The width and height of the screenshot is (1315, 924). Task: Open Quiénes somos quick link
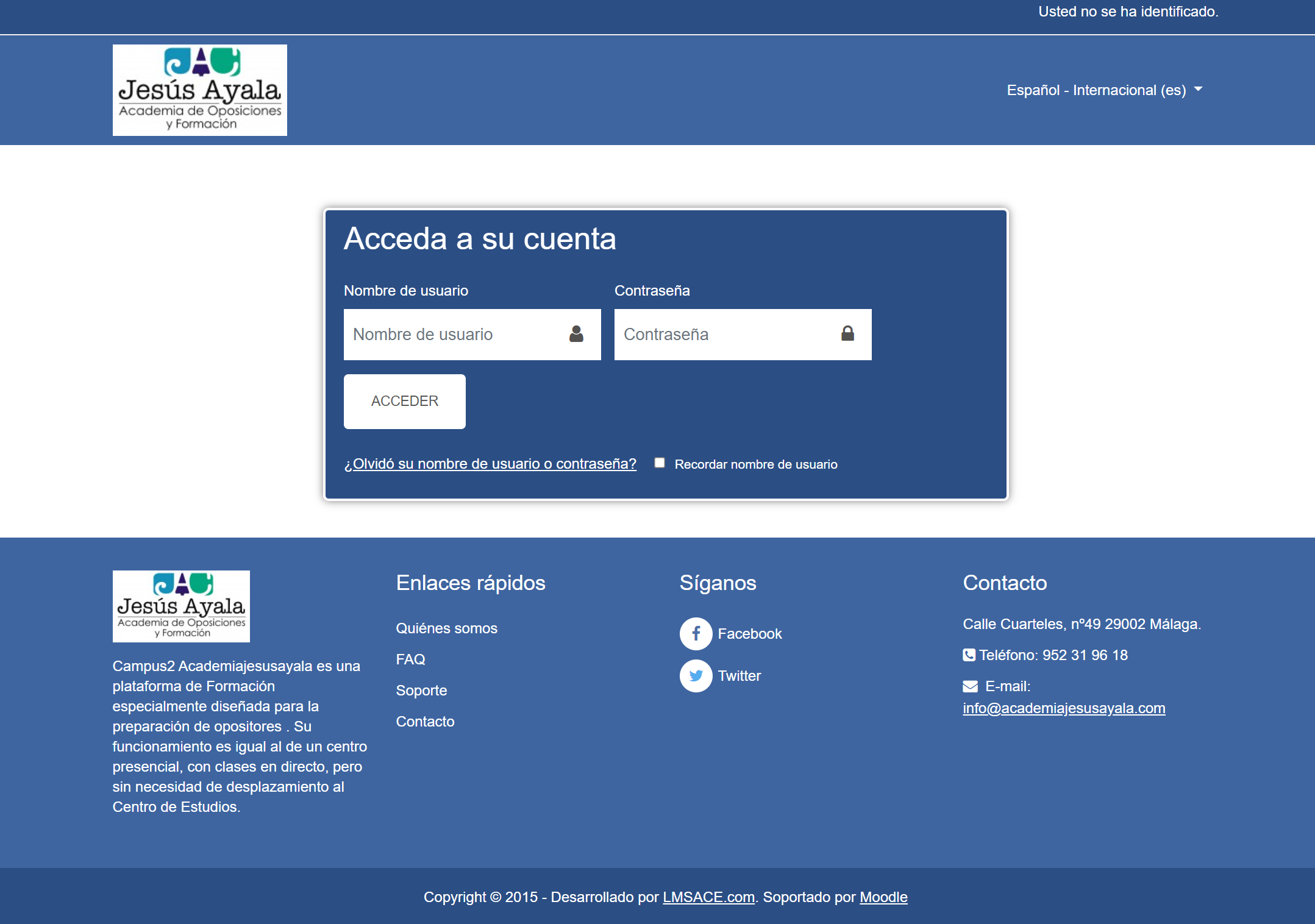(446, 628)
